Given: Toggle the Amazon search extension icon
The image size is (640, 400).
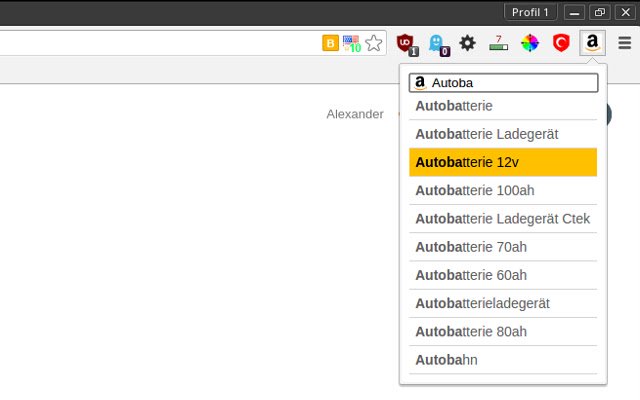Looking at the screenshot, I should tap(592, 43).
